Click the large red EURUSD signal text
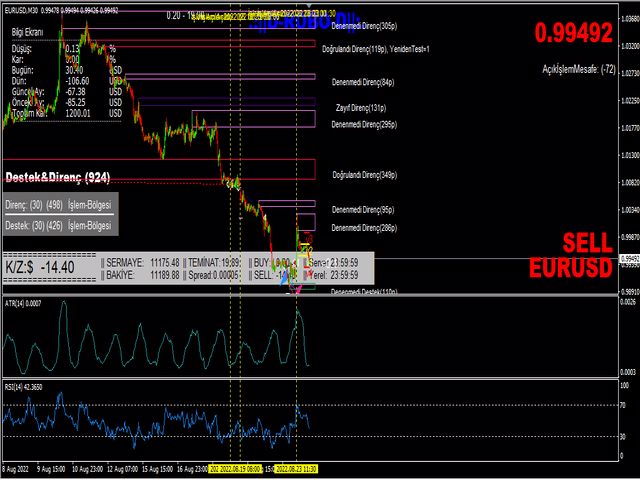This screenshot has width=640, height=480. pos(571,268)
